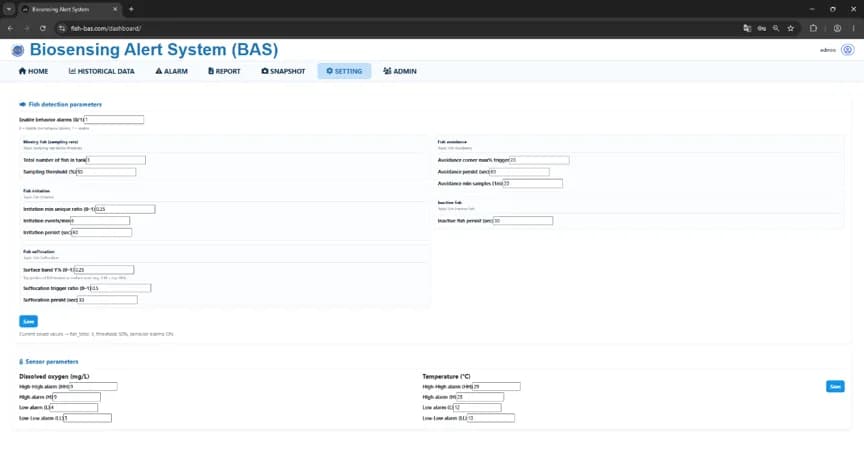Edit total number of fish field
The height and width of the screenshot is (464, 864).
116,160
